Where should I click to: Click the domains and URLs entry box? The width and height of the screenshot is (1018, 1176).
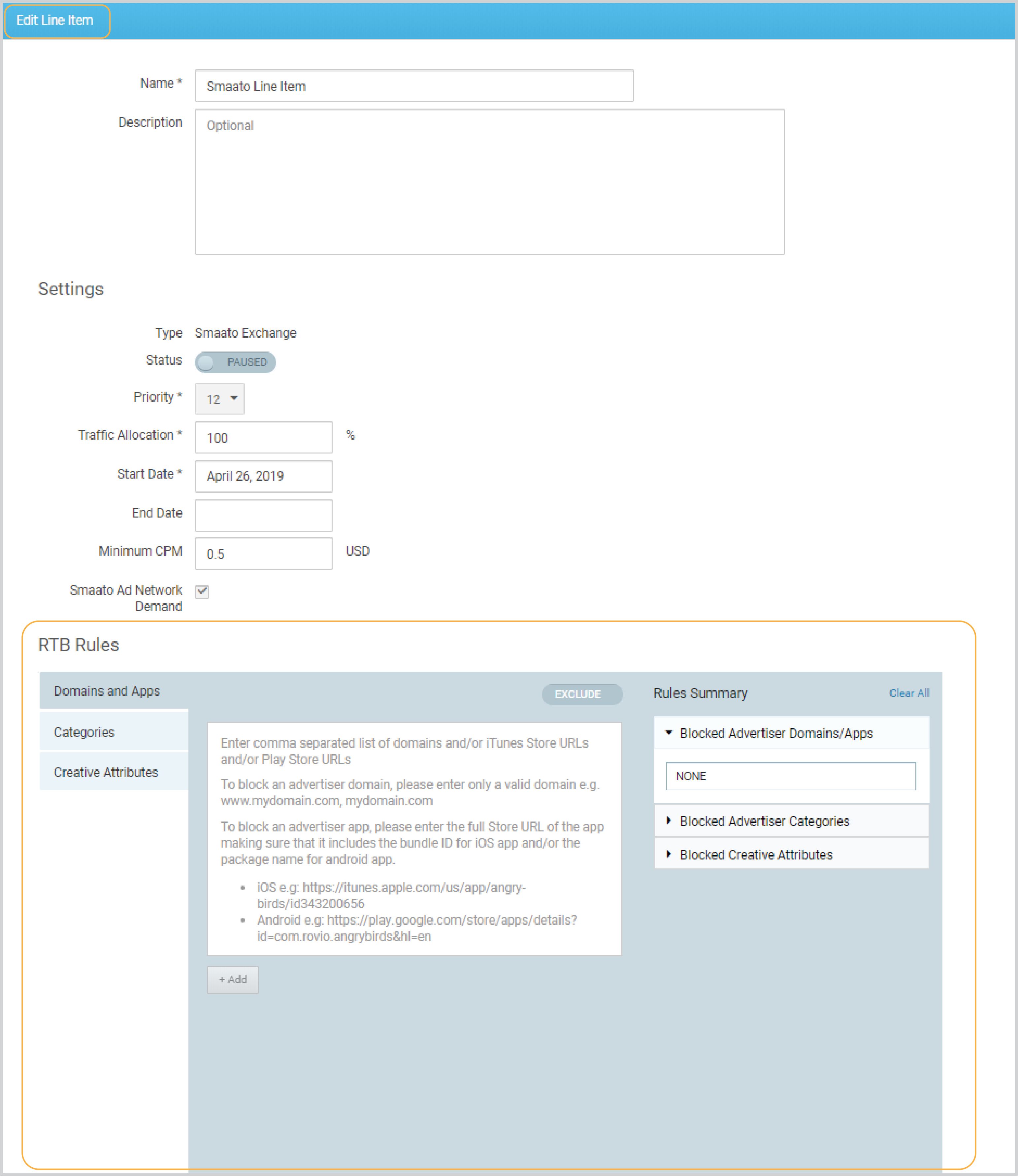pyautogui.click(x=414, y=839)
